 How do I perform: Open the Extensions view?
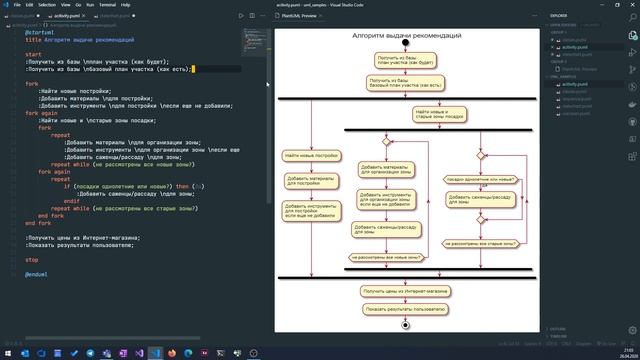point(632,156)
